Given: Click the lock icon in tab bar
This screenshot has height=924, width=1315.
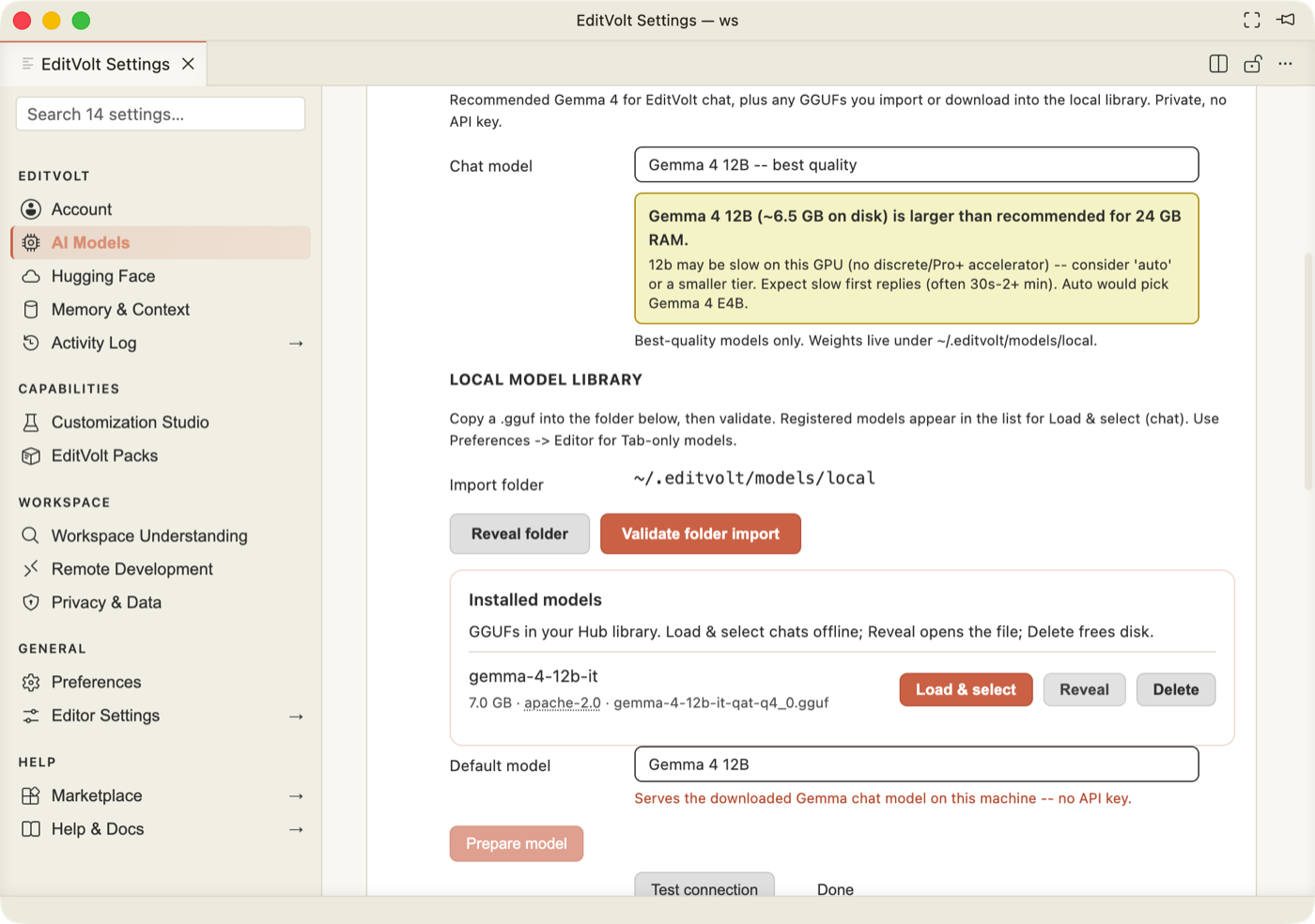Looking at the screenshot, I should click(1252, 64).
